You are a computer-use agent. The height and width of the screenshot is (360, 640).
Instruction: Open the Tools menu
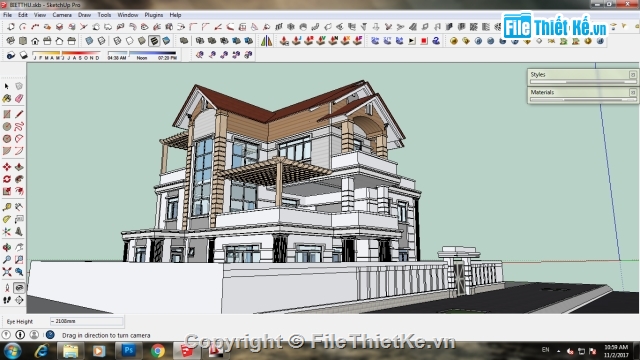click(104, 15)
